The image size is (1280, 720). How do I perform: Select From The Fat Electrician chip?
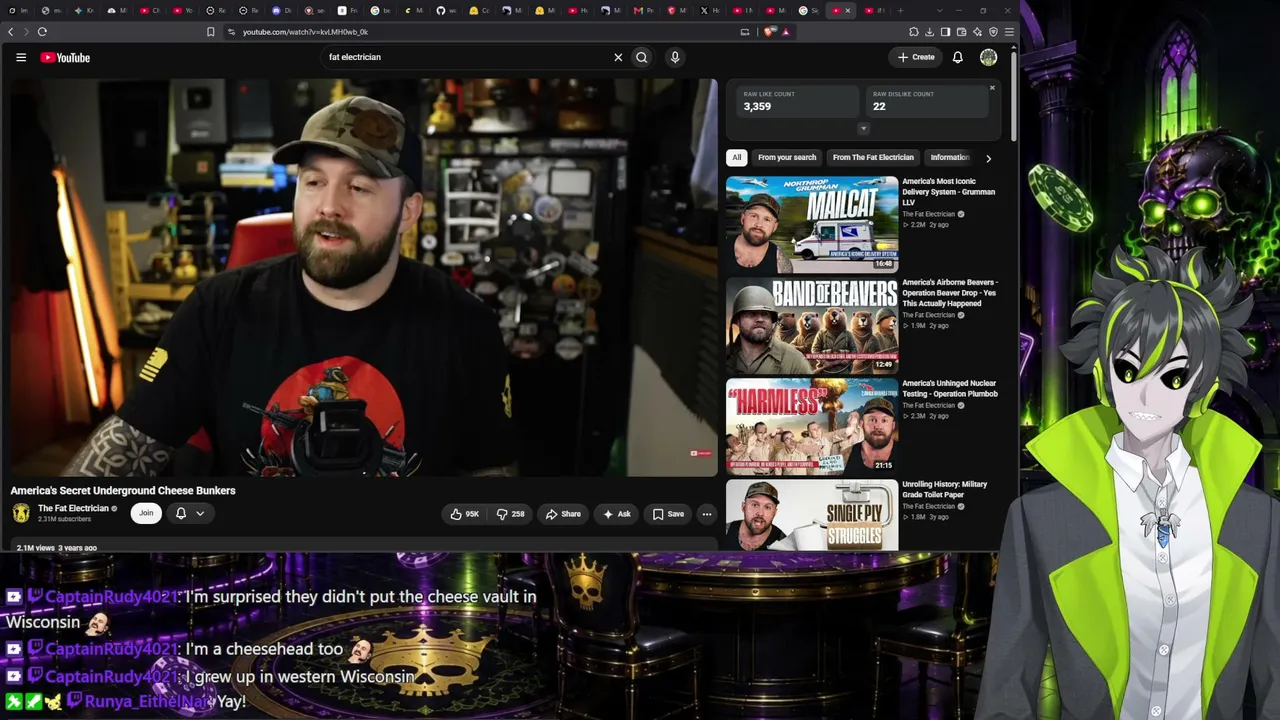[x=873, y=157]
